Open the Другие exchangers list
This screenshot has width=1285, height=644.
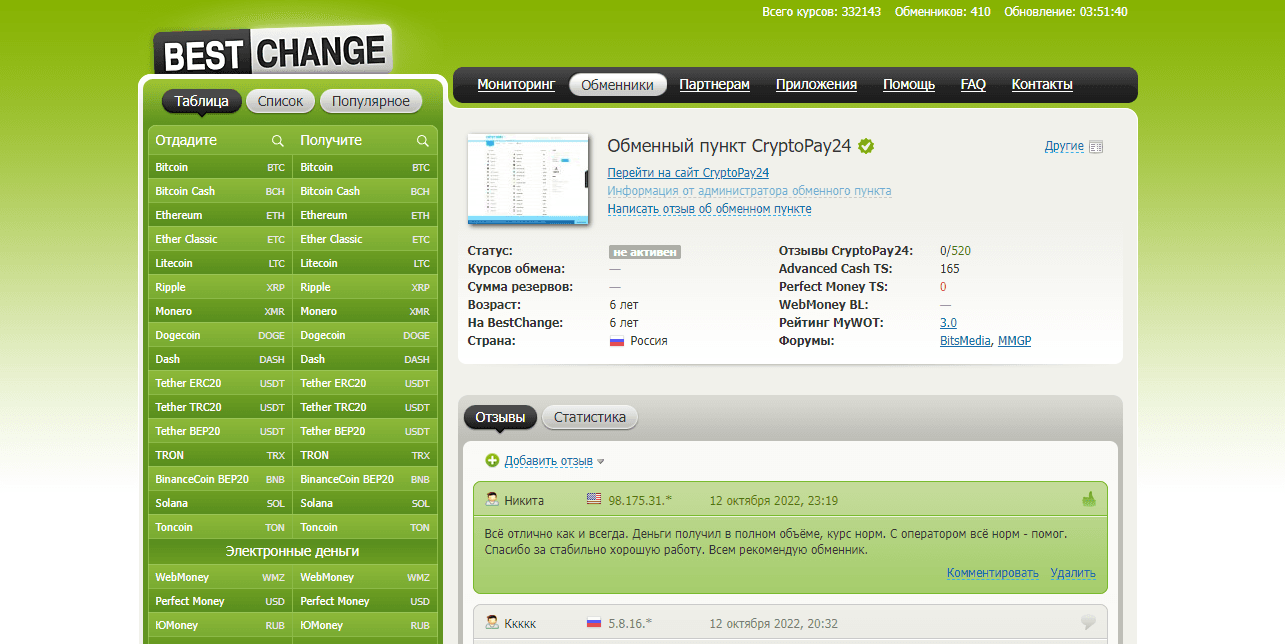point(1064,146)
